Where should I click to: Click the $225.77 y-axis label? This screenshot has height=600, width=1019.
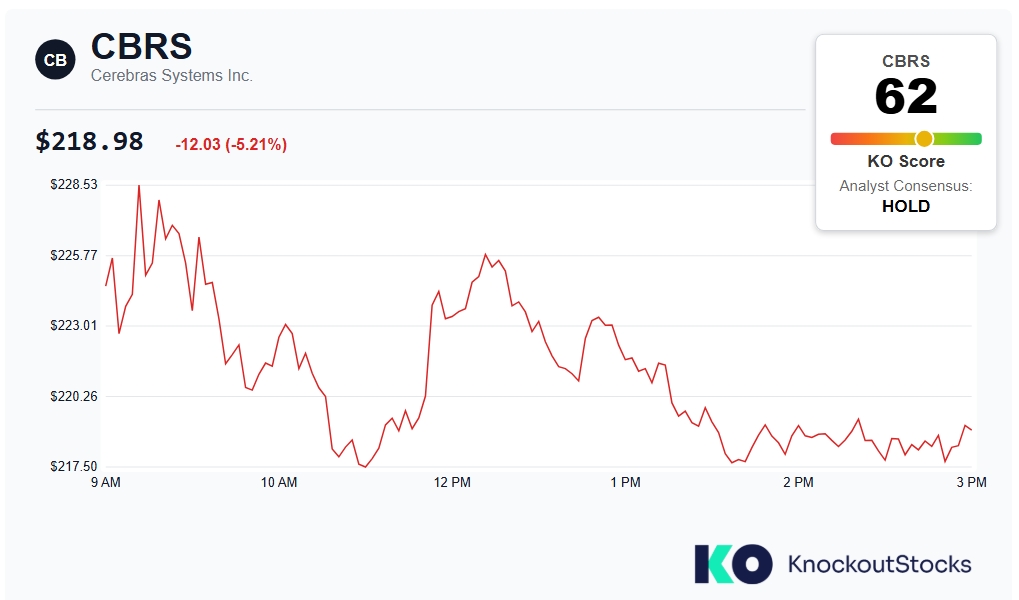(74, 255)
